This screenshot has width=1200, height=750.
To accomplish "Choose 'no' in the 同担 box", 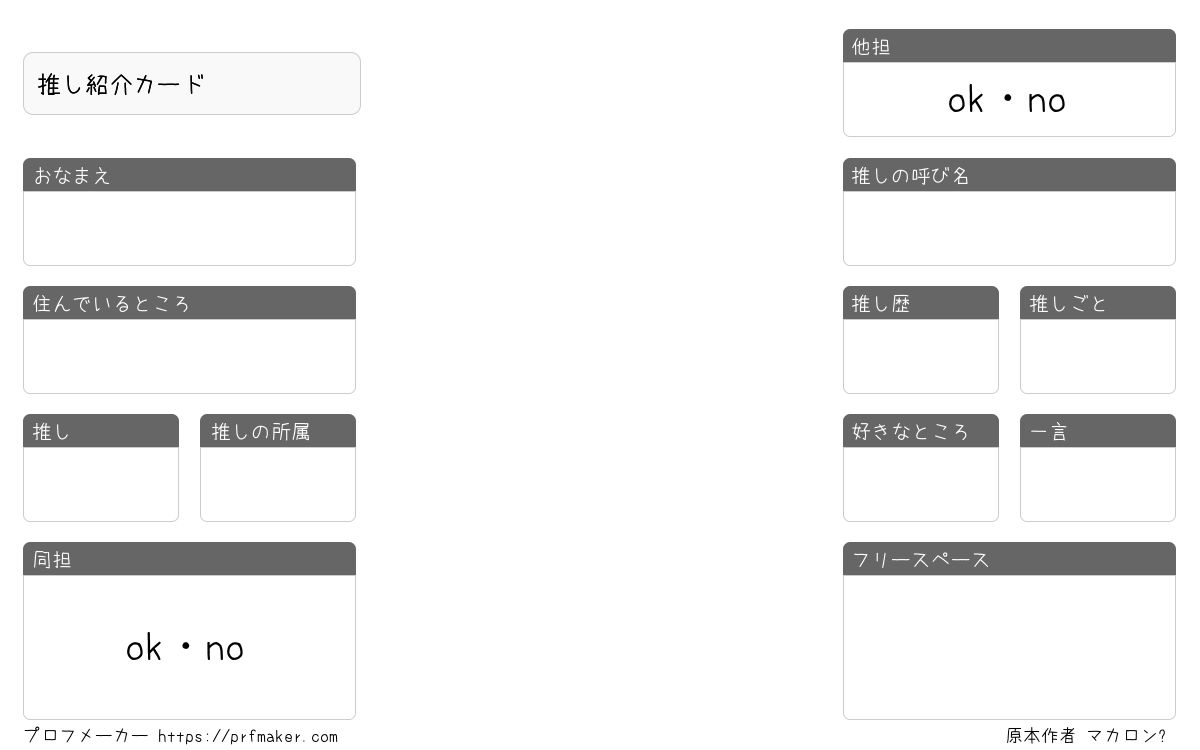I will point(225,650).
